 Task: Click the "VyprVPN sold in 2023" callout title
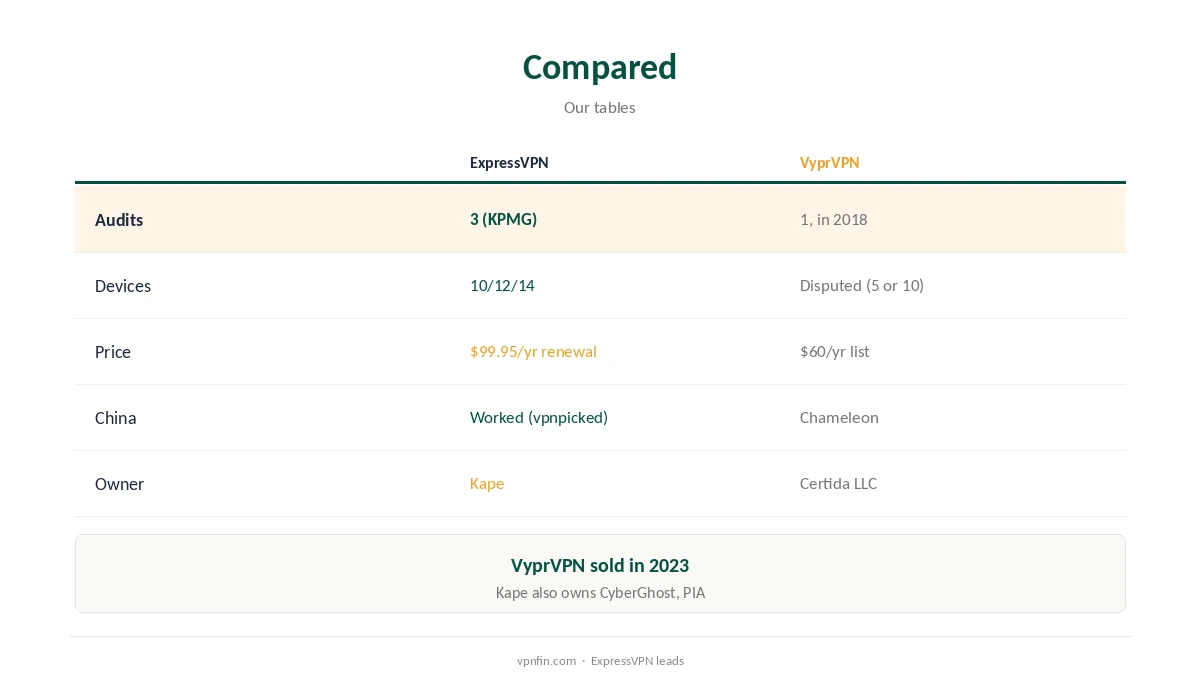[599, 565]
